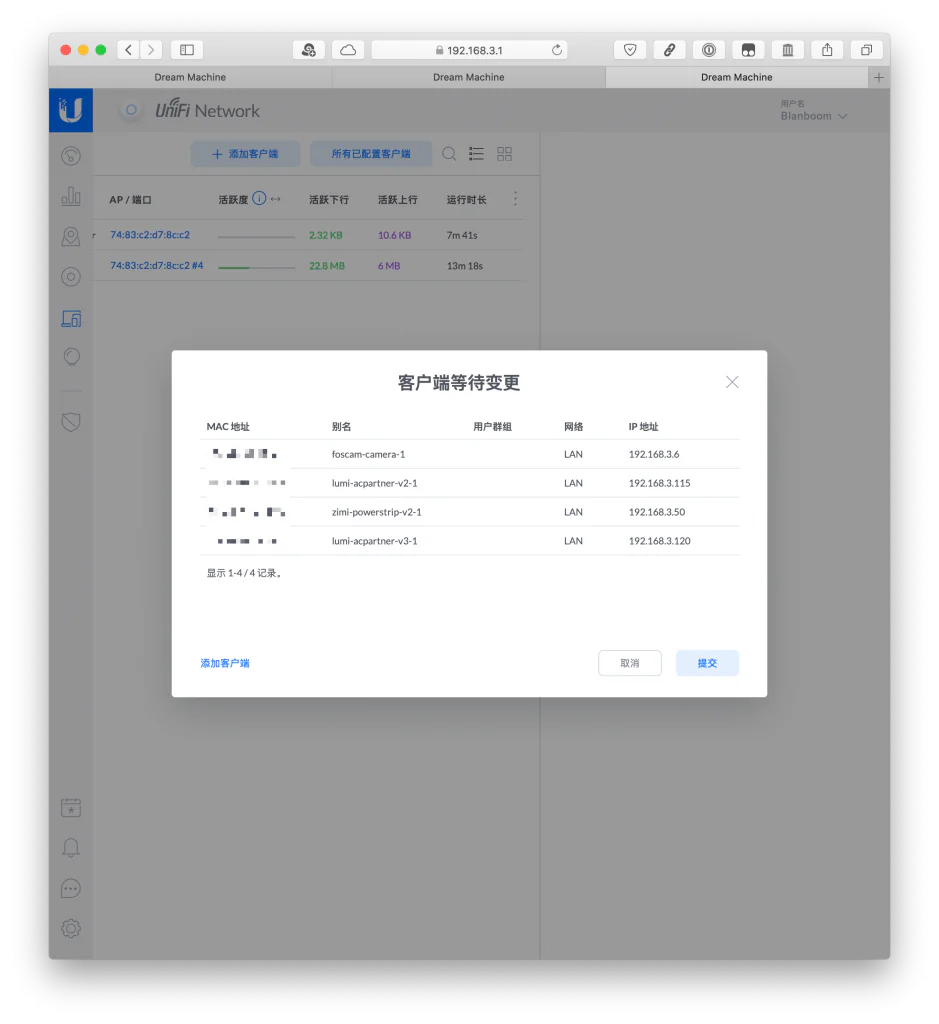Screen dimensions: 939x1024
Task: Sort by the 运行时长 column header
Action: click(466, 200)
